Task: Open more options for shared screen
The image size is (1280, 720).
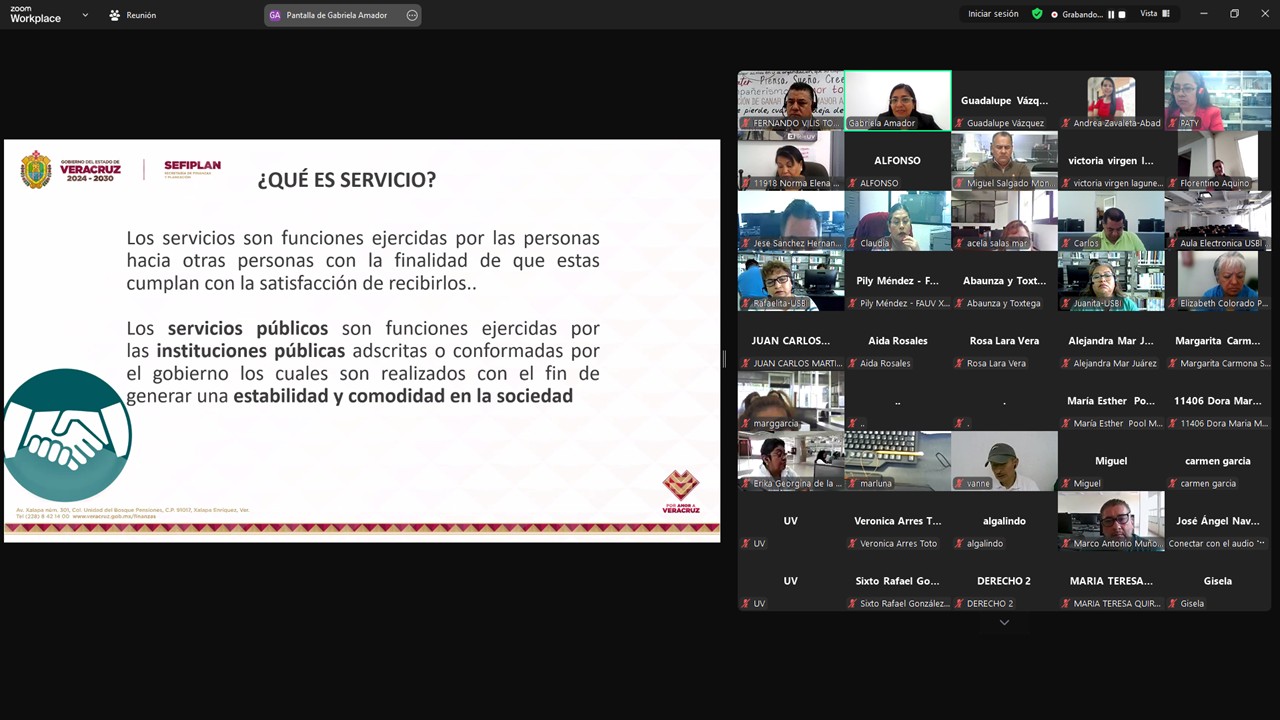Action: (412, 15)
